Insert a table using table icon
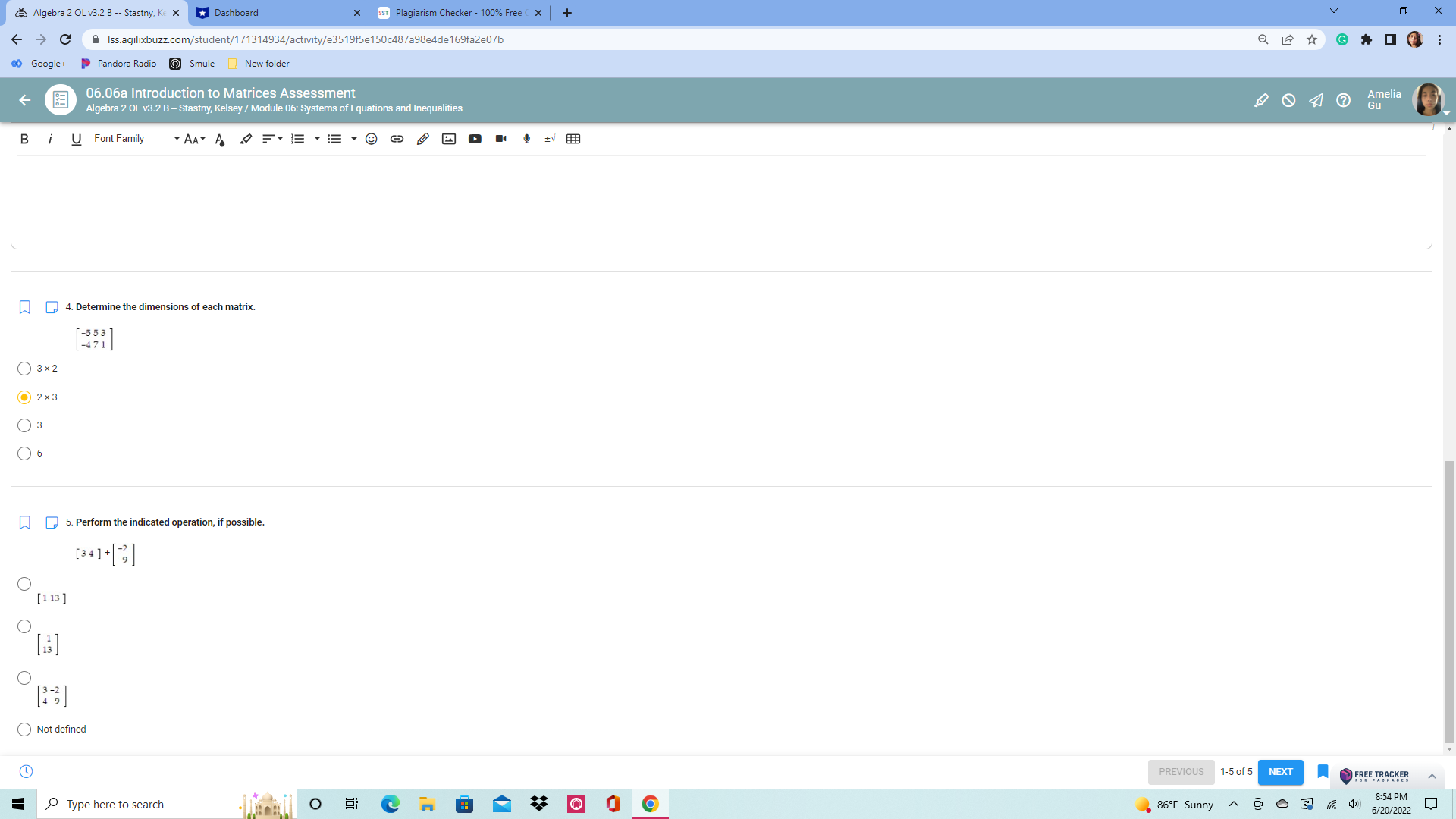Image resolution: width=1456 pixels, height=819 pixels. click(573, 139)
